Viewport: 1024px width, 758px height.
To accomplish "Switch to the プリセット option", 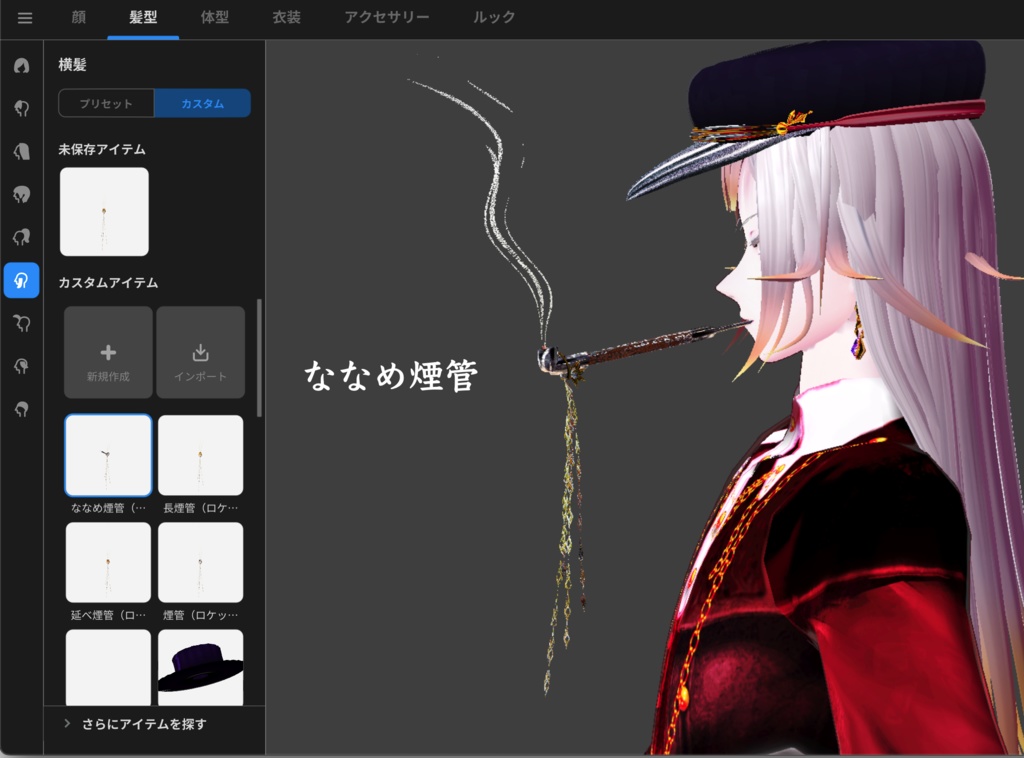I will 105,103.
